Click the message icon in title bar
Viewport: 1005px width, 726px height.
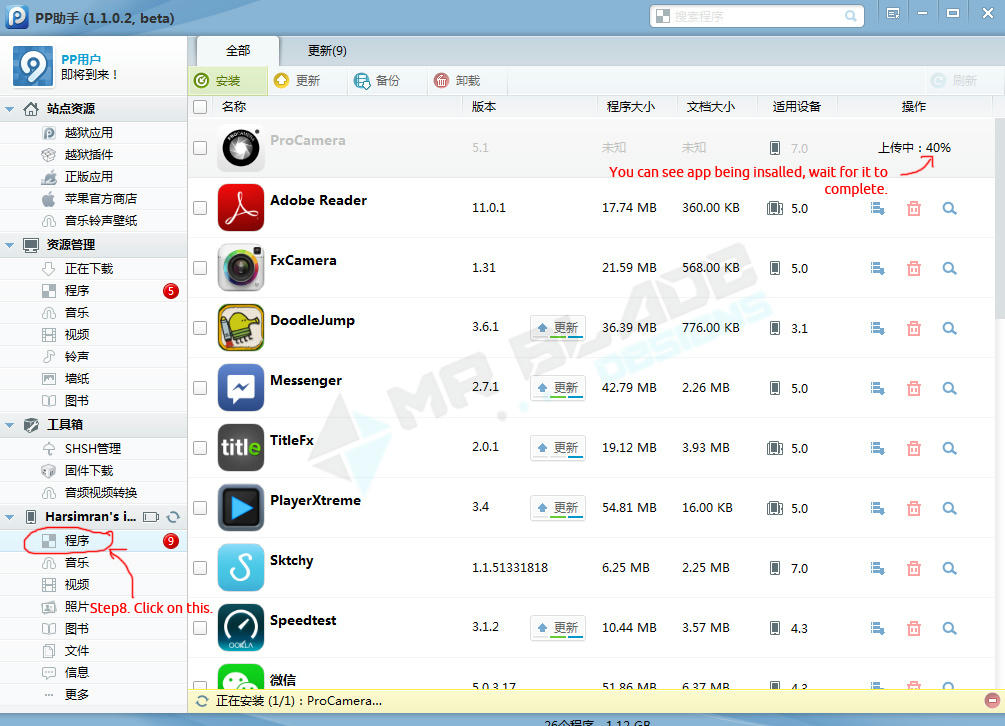[893, 13]
